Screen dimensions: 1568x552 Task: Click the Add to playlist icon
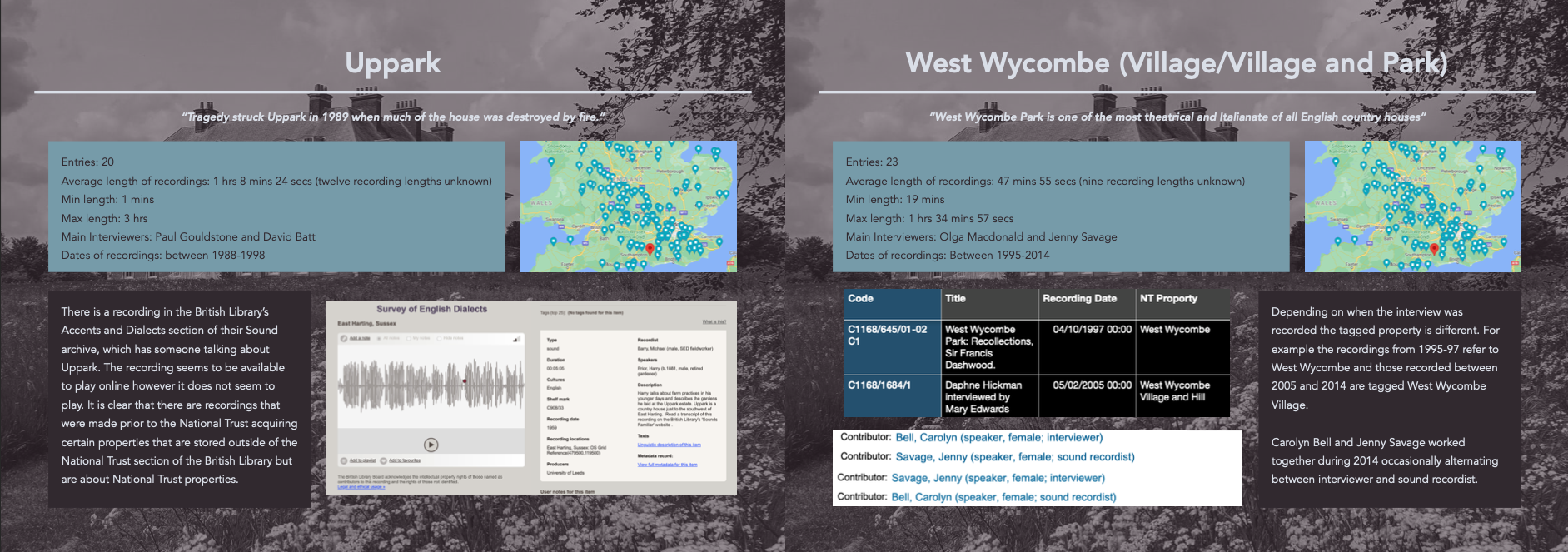tap(343, 460)
